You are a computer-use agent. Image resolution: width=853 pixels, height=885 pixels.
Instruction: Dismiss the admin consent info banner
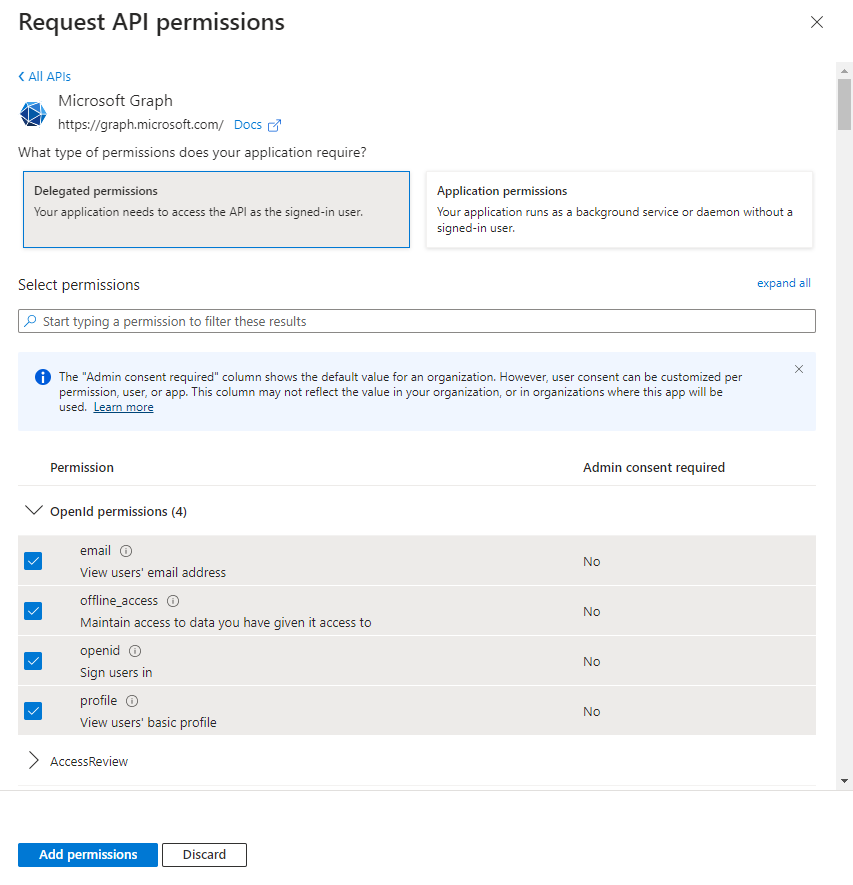798,369
